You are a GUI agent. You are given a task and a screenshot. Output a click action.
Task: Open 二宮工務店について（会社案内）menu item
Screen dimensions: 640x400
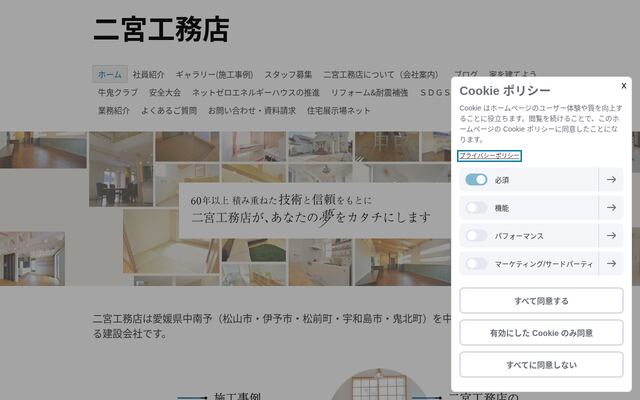(381, 75)
